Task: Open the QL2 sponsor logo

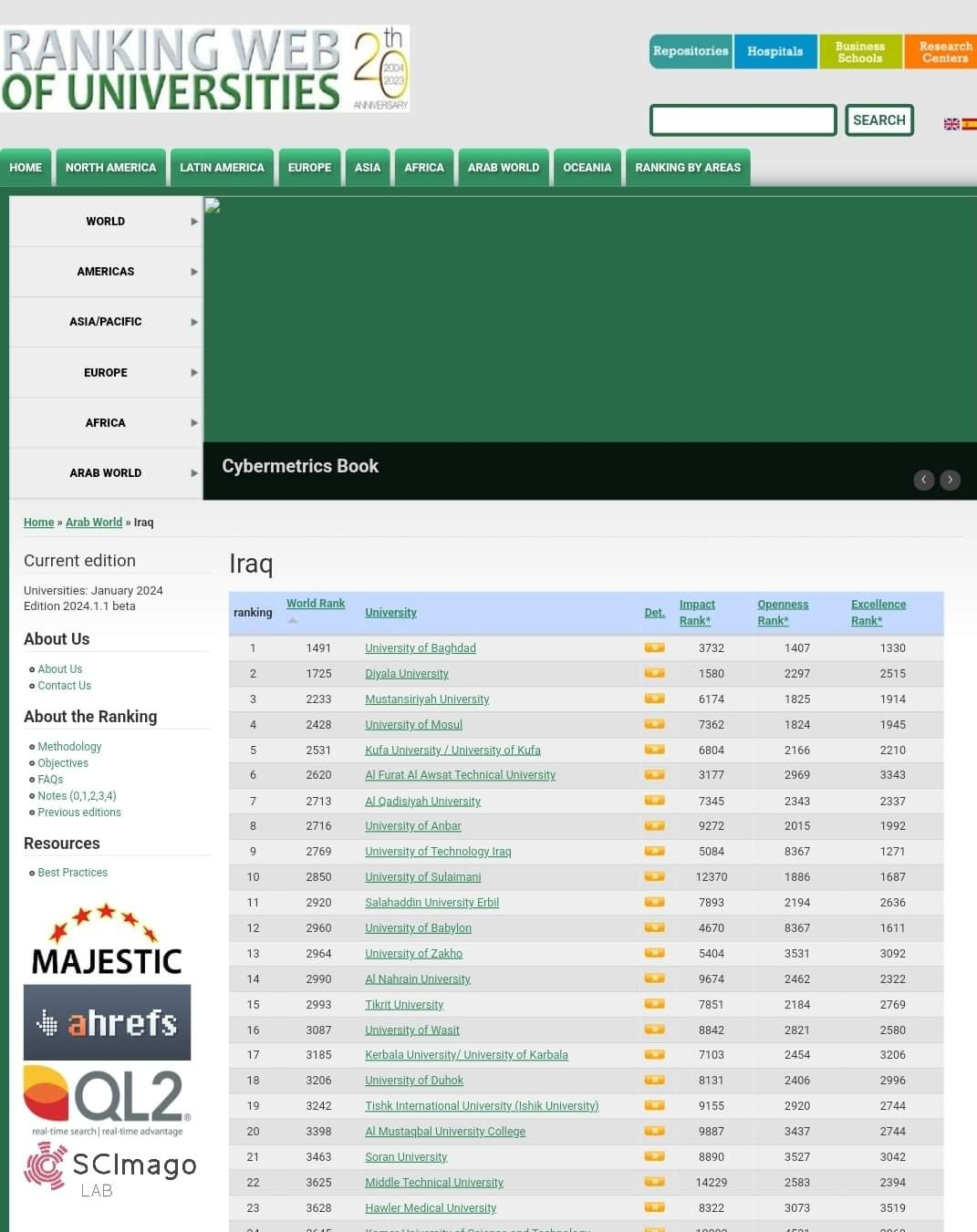Action: (107, 1101)
